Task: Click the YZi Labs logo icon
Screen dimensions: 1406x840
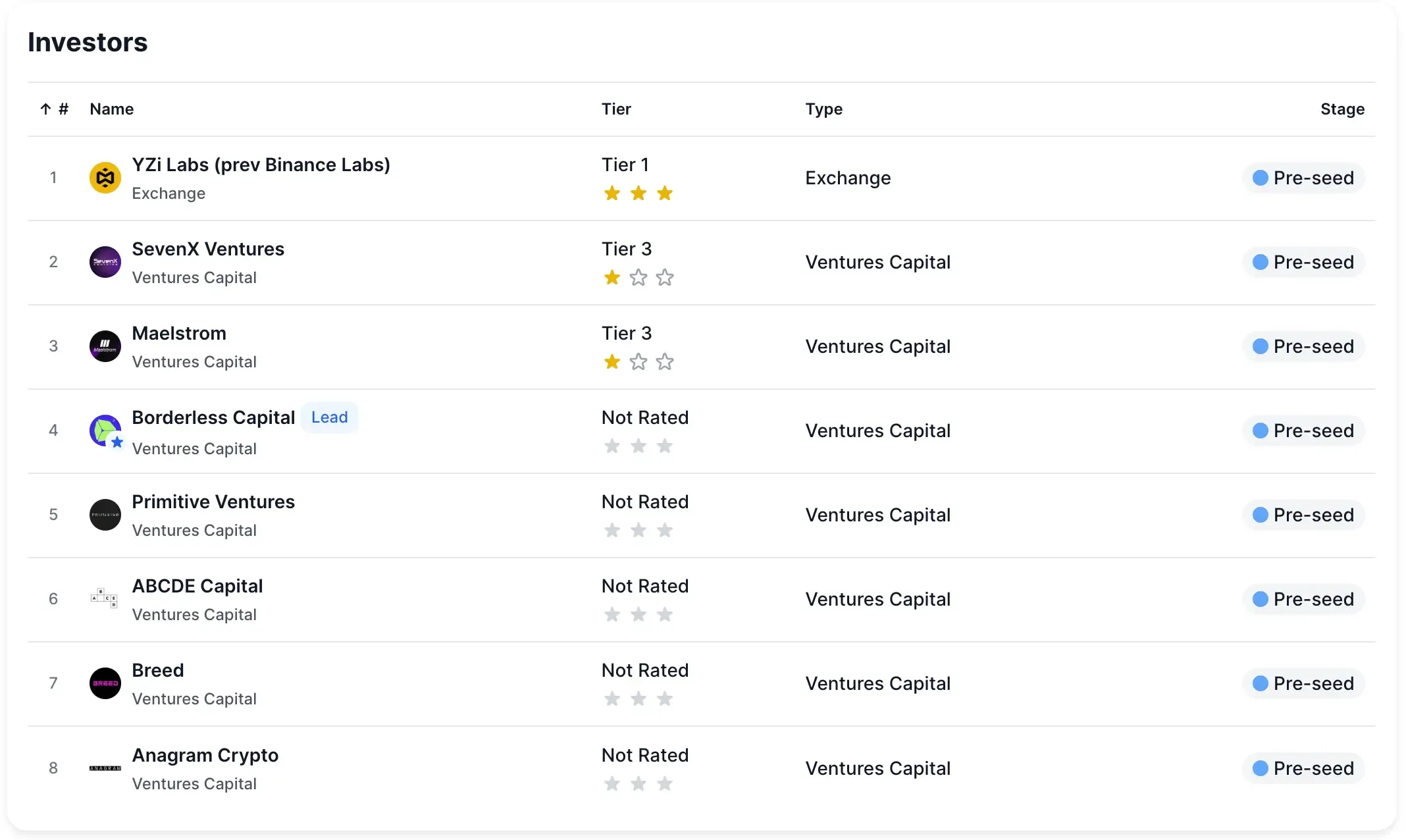Action: tap(105, 178)
